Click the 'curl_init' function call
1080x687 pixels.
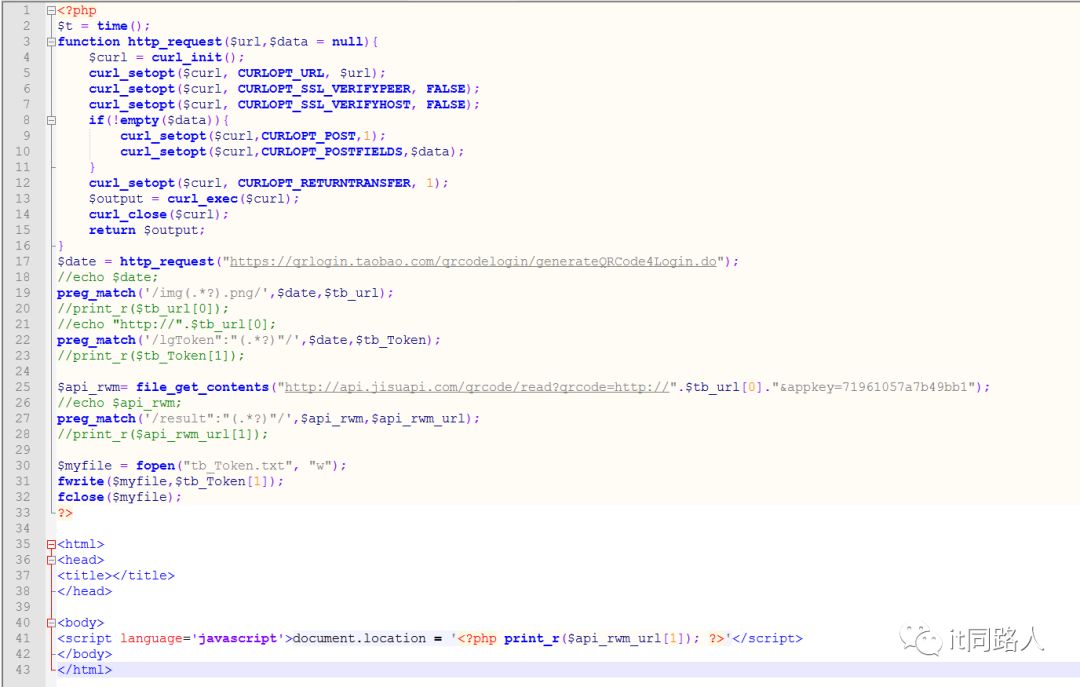187,58
